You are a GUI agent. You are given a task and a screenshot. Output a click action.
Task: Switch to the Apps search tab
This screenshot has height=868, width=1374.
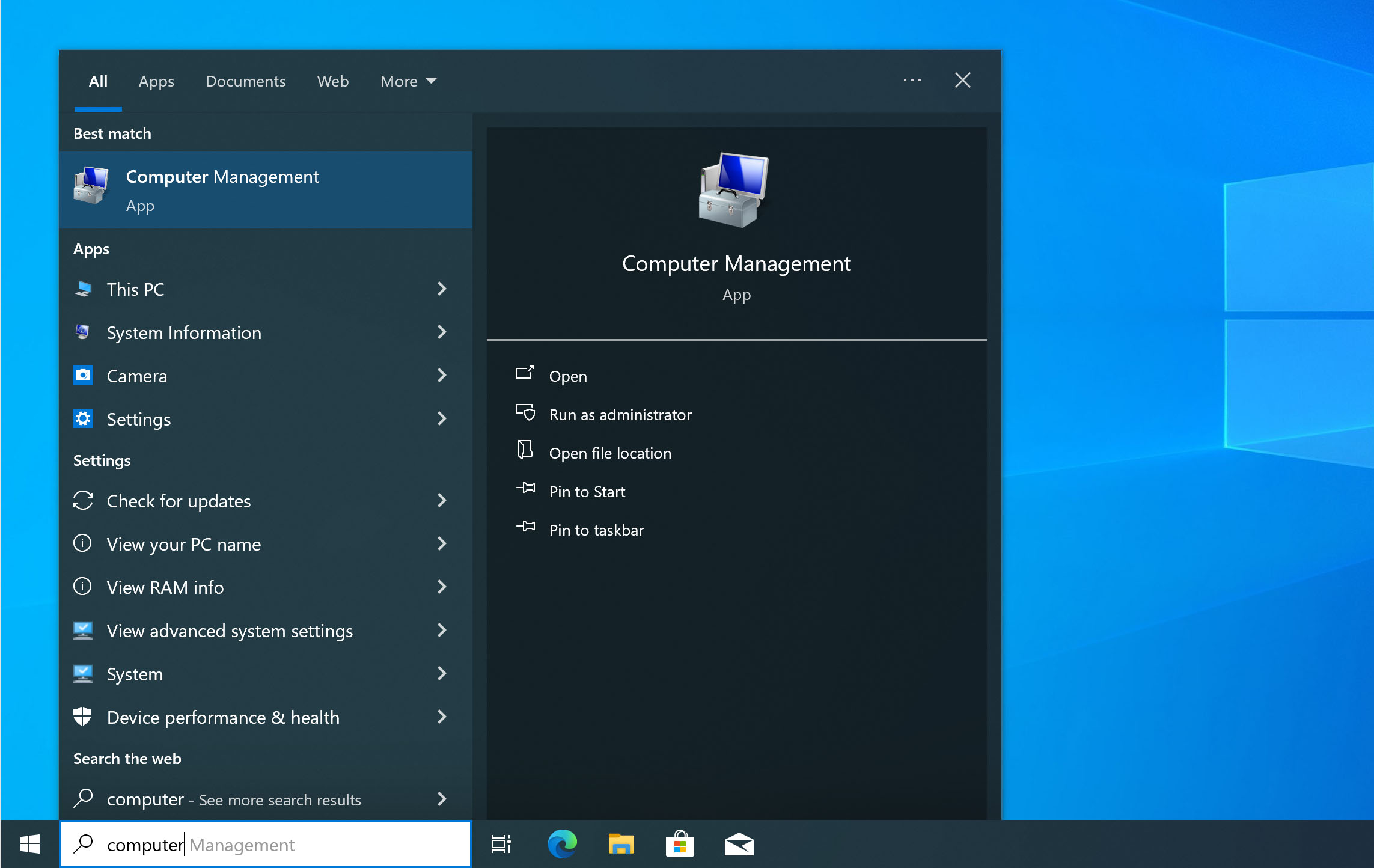click(156, 81)
